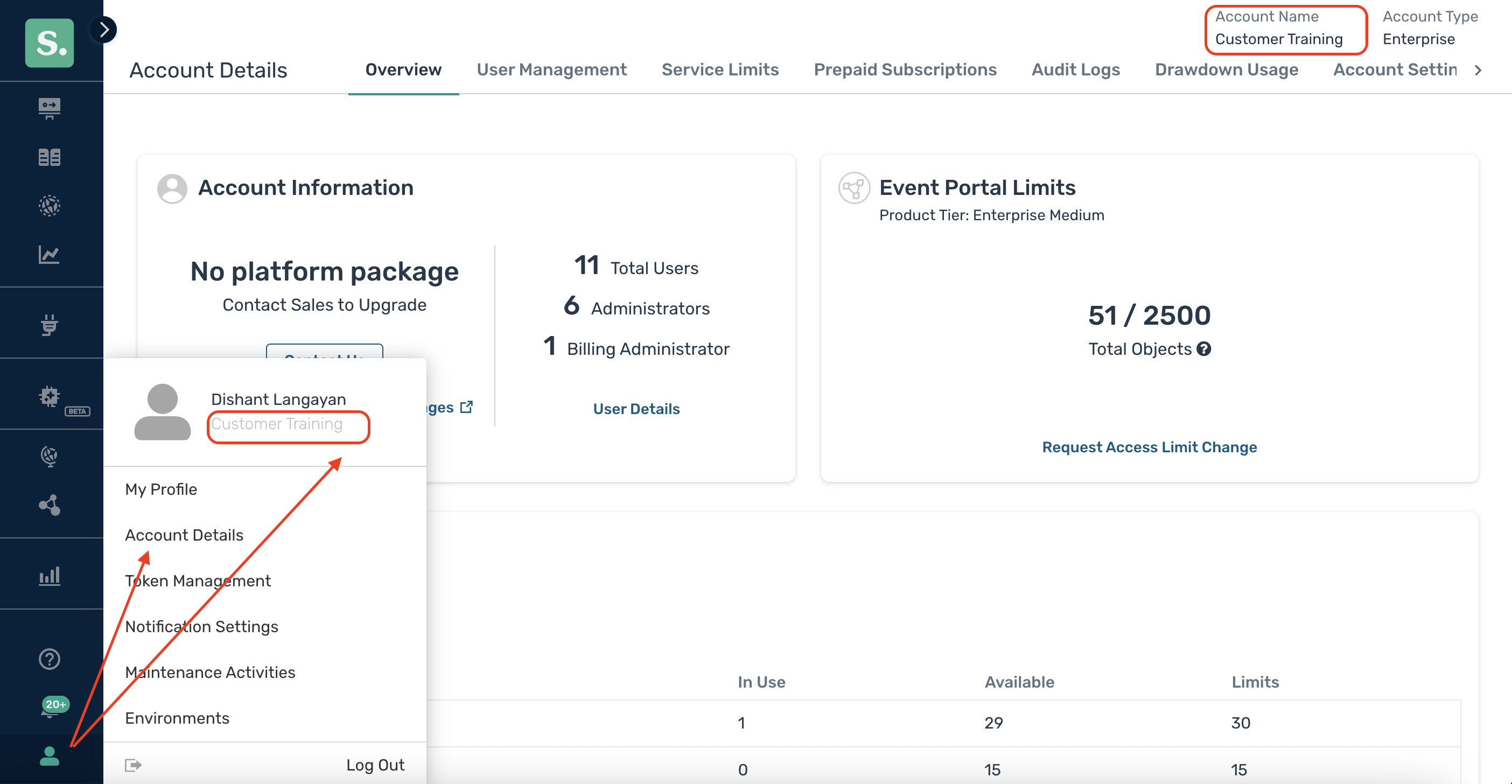Click the user profile icon in sidebar

[50, 756]
